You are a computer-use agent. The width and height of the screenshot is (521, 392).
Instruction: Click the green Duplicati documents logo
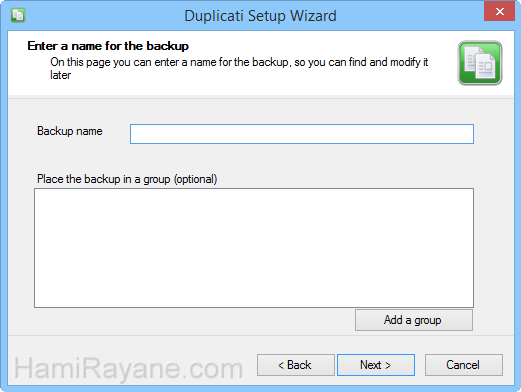(480, 63)
